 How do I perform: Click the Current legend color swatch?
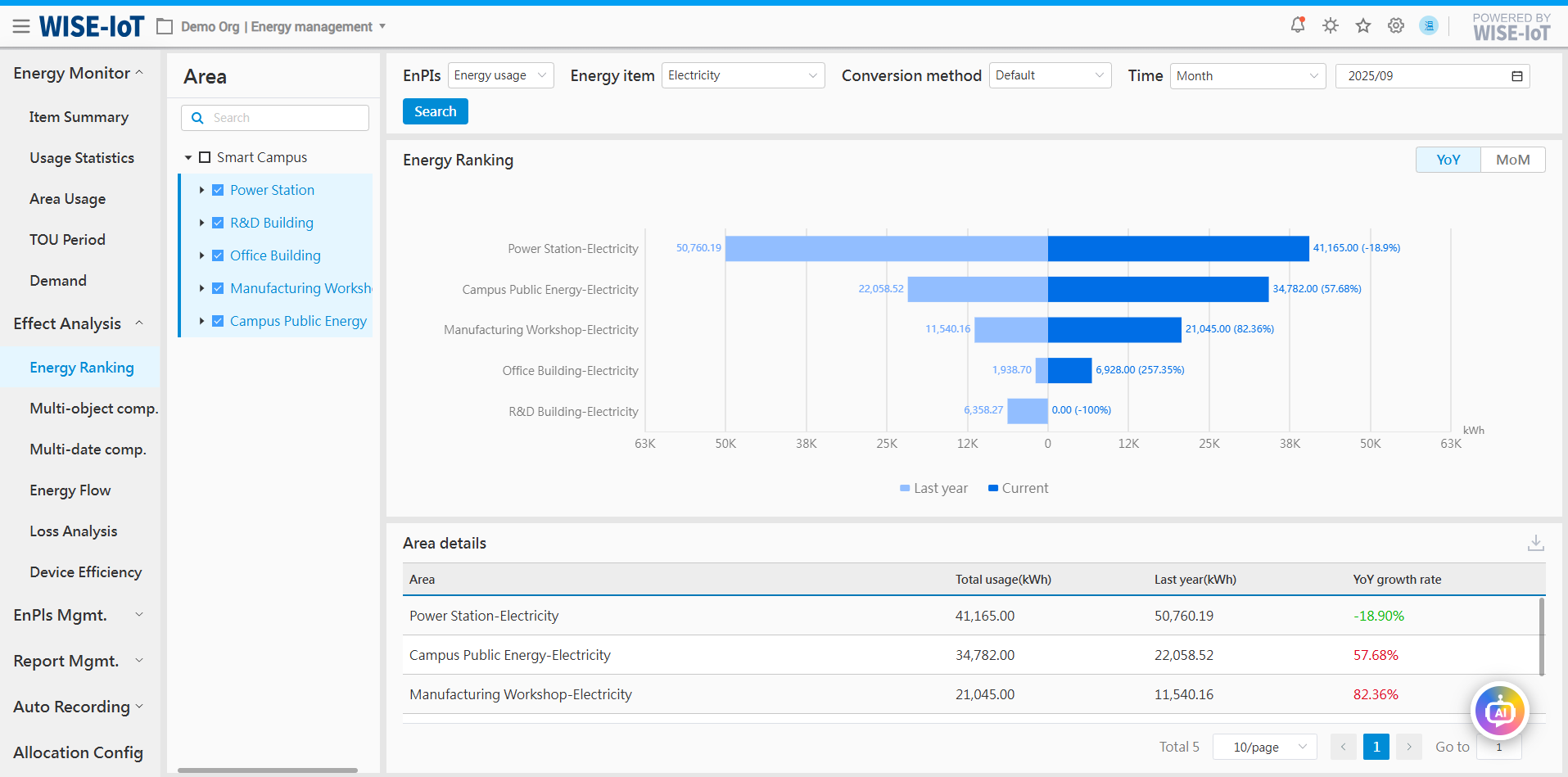click(993, 489)
